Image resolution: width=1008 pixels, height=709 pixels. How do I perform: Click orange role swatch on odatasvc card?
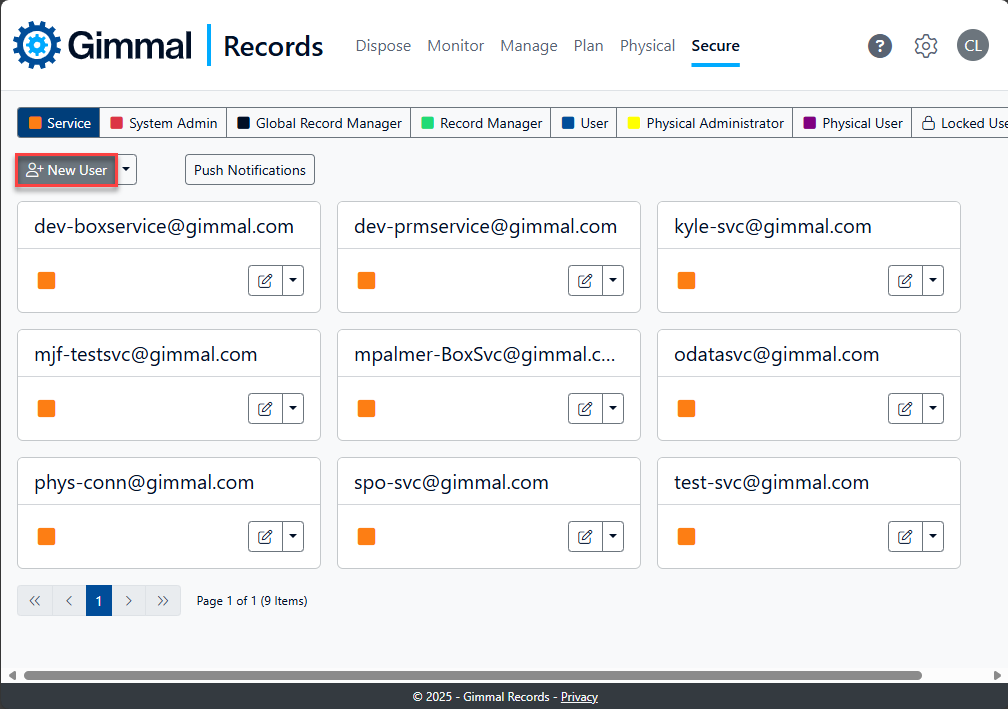687,408
